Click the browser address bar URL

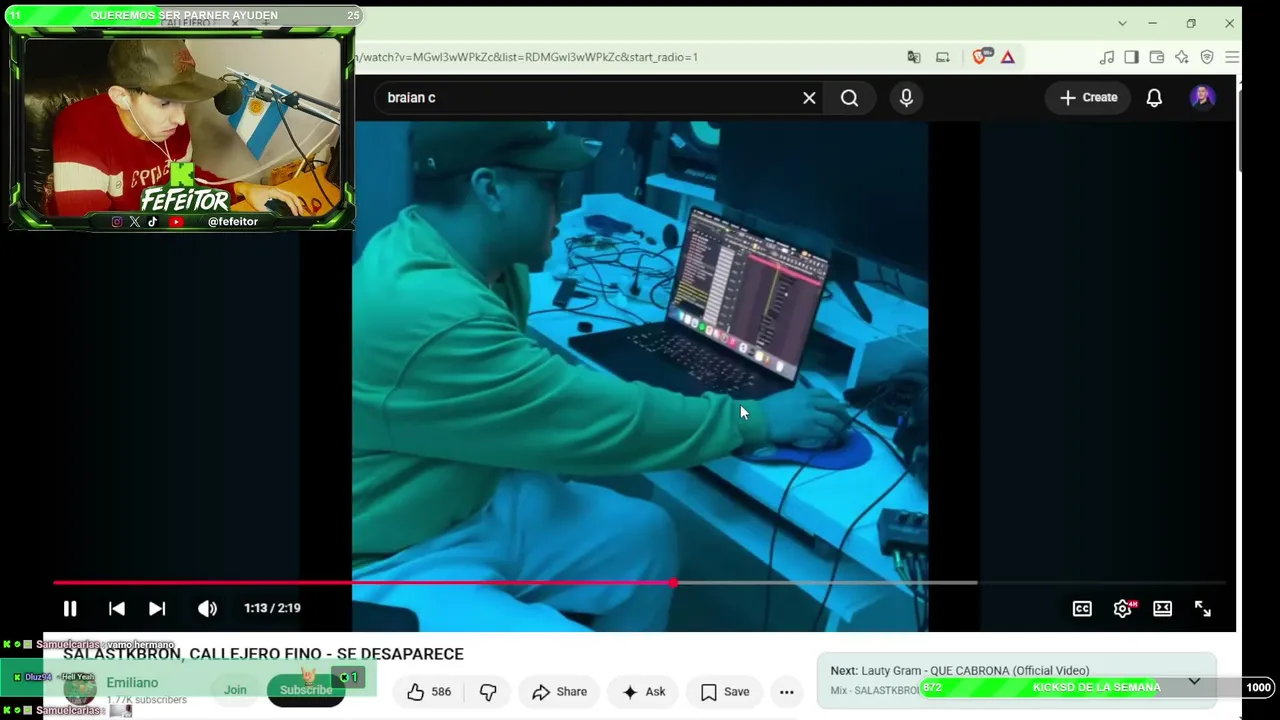(526, 57)
